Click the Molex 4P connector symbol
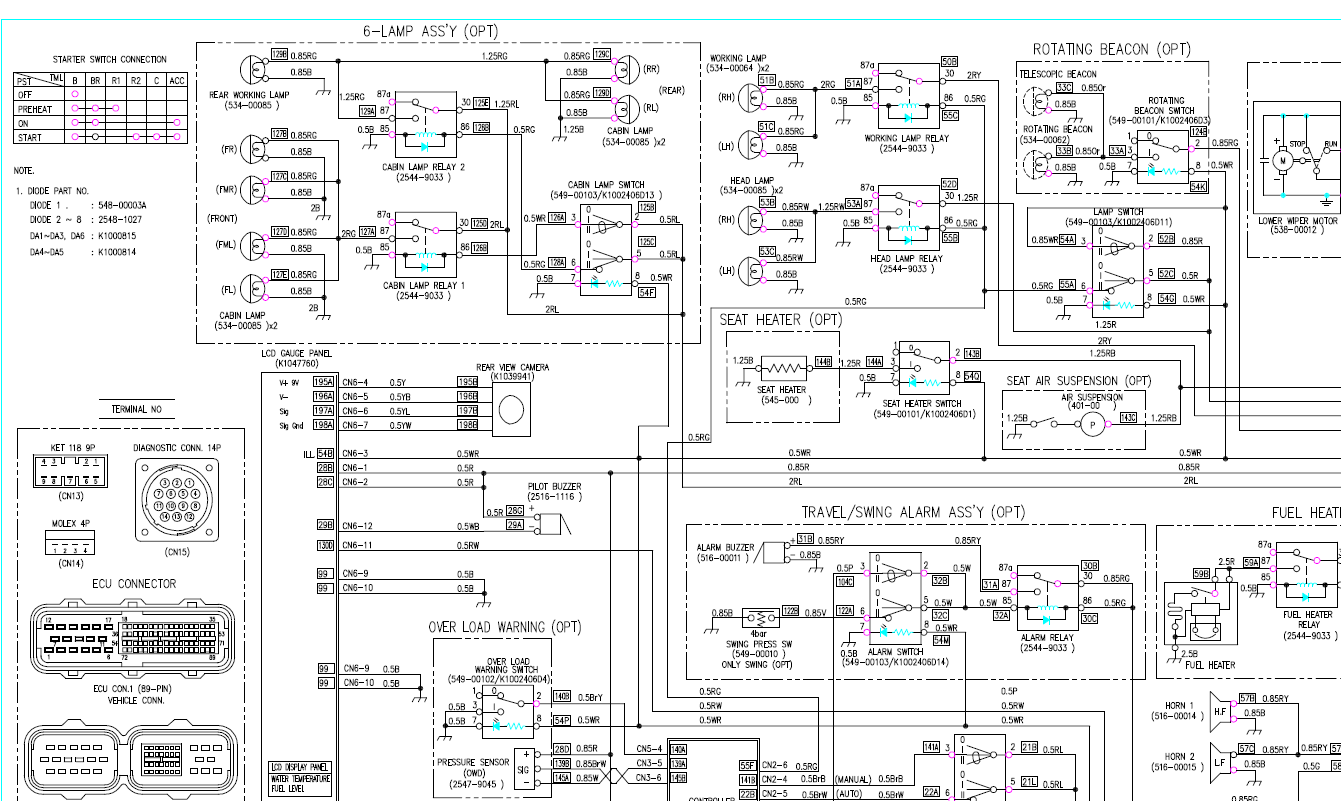1341x801 pixels. coord(70,542)
